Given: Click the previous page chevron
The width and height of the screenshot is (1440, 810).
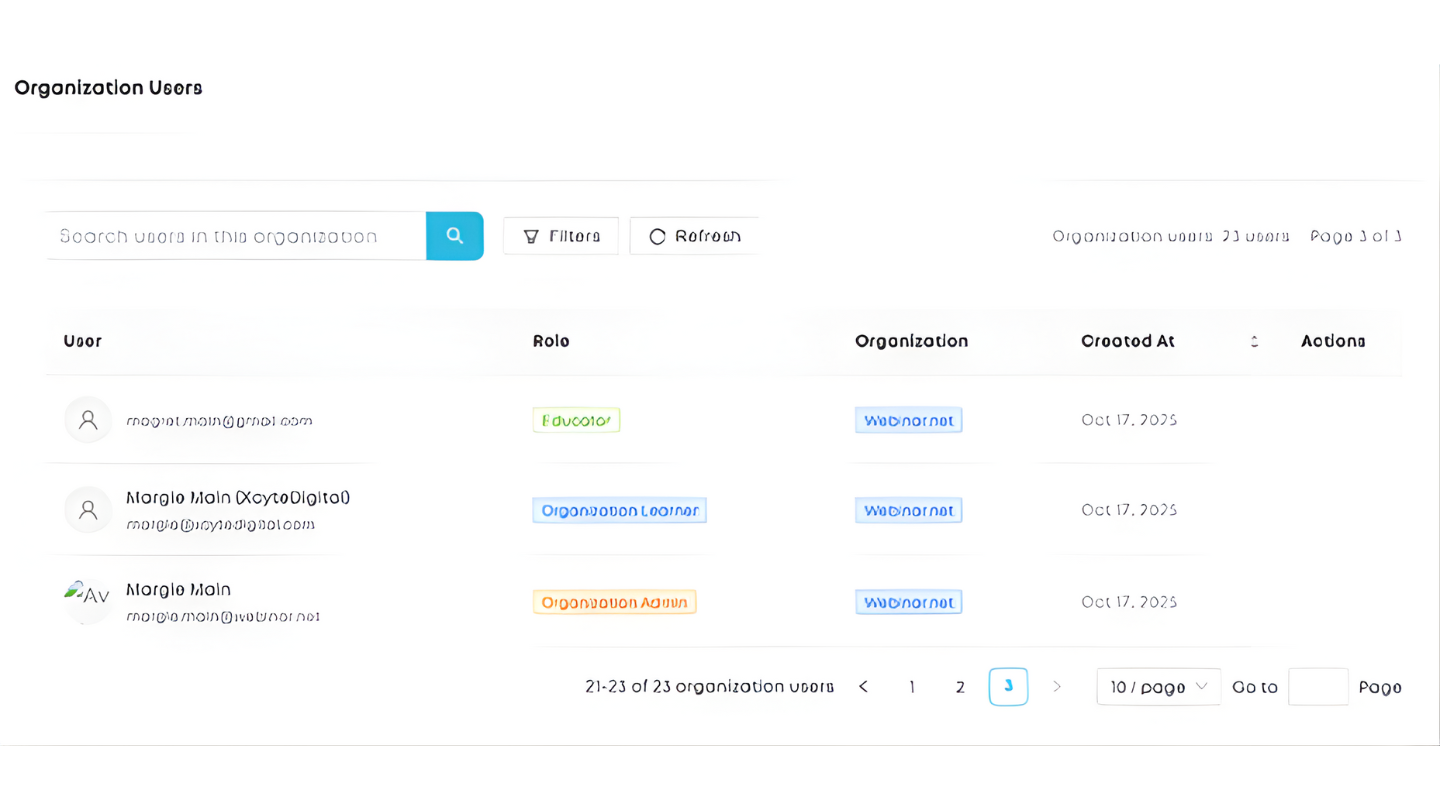Looking at the screenshot, I should click(x=863, y=687).
